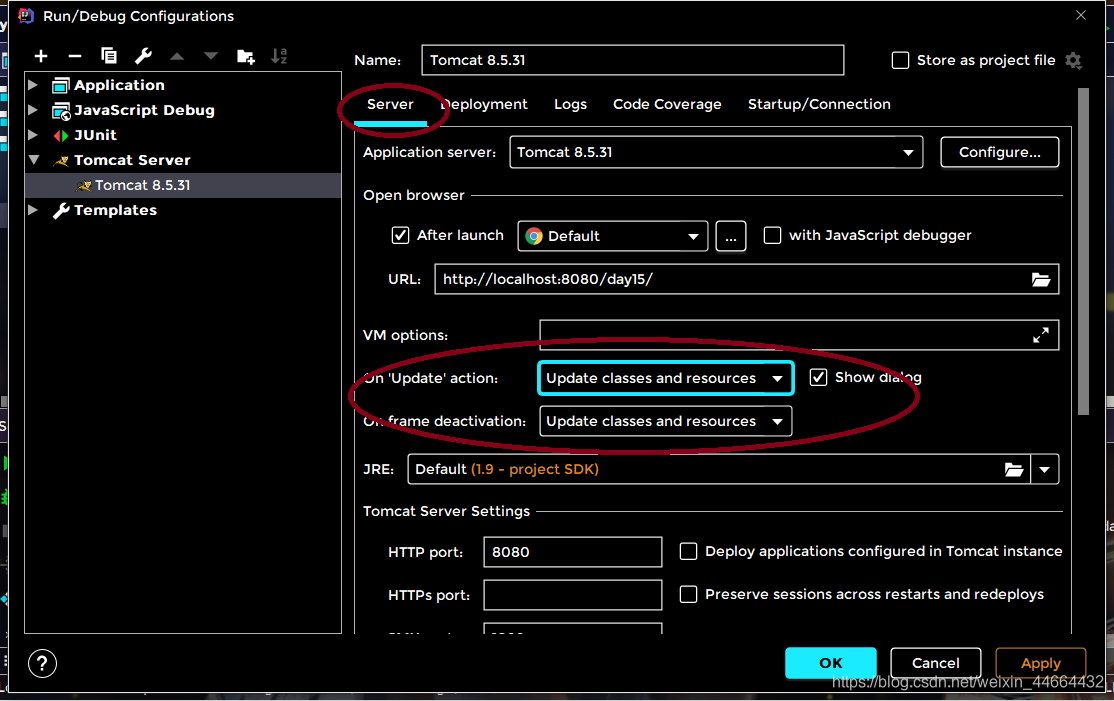
Task: Sort configurations alphabetically icon
Action: click(279, 56)
